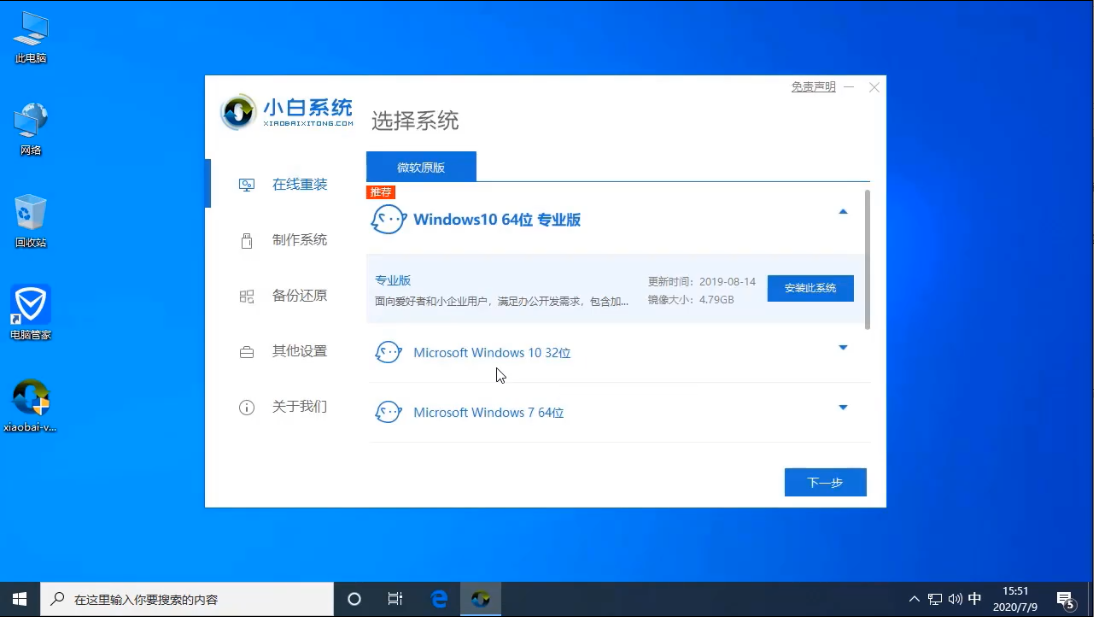The image size is (1094, 617).
Task: Select Microsoft Edge in the taskbar
Action: click(x=438, y=598)
